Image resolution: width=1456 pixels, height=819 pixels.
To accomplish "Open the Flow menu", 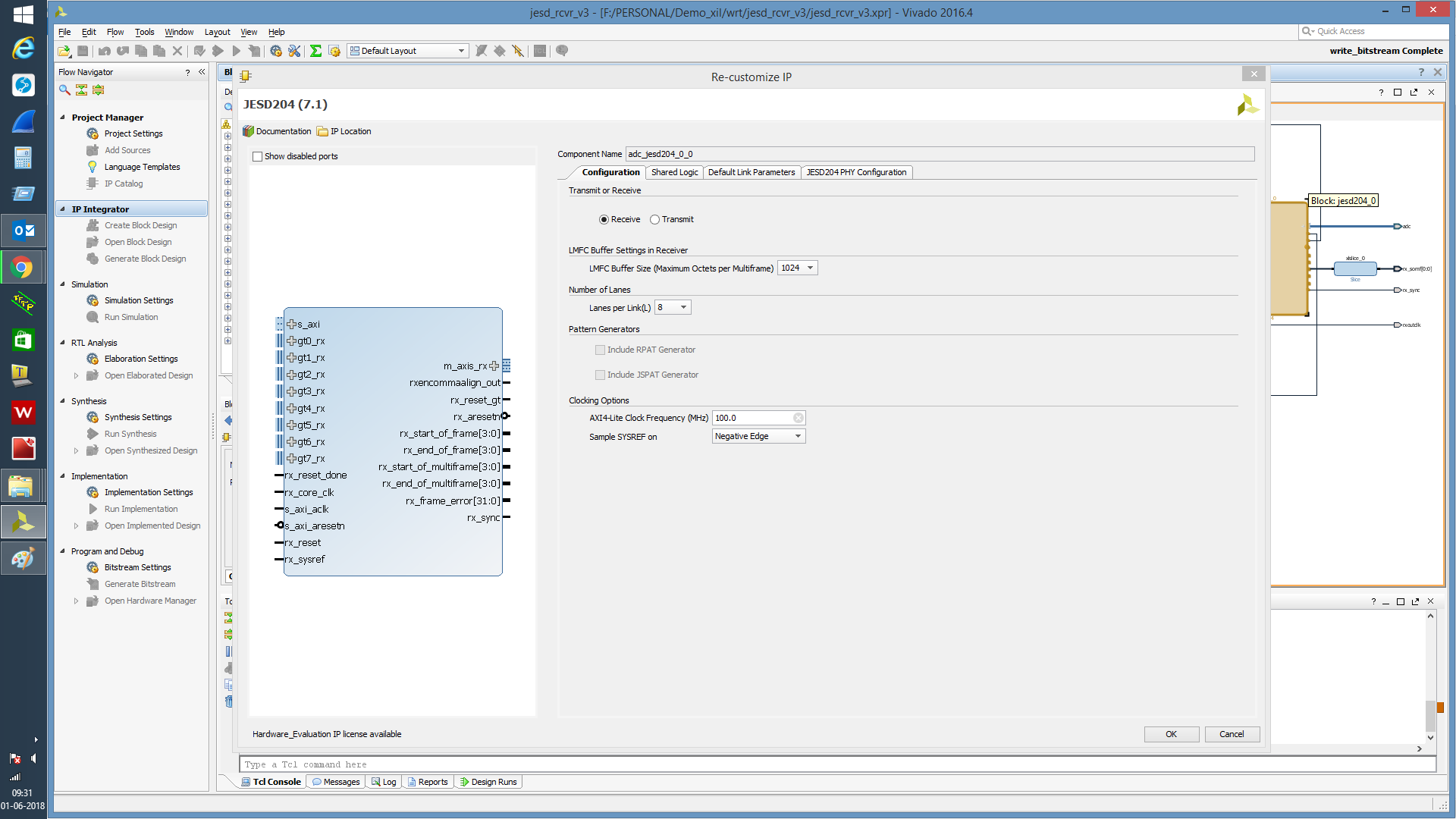I will (x=115, y=32).
